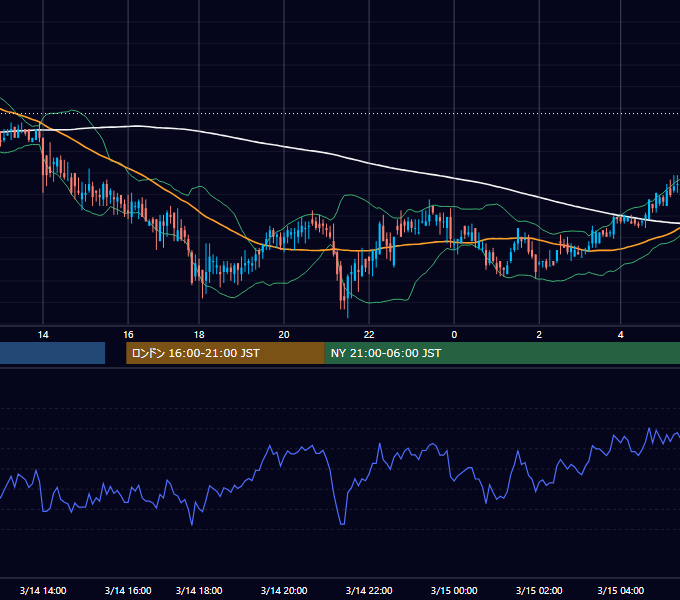This screenshot has width=680, height=600.
Task: Click the 3/14 16:00 time label
Action: pos(128,590)
